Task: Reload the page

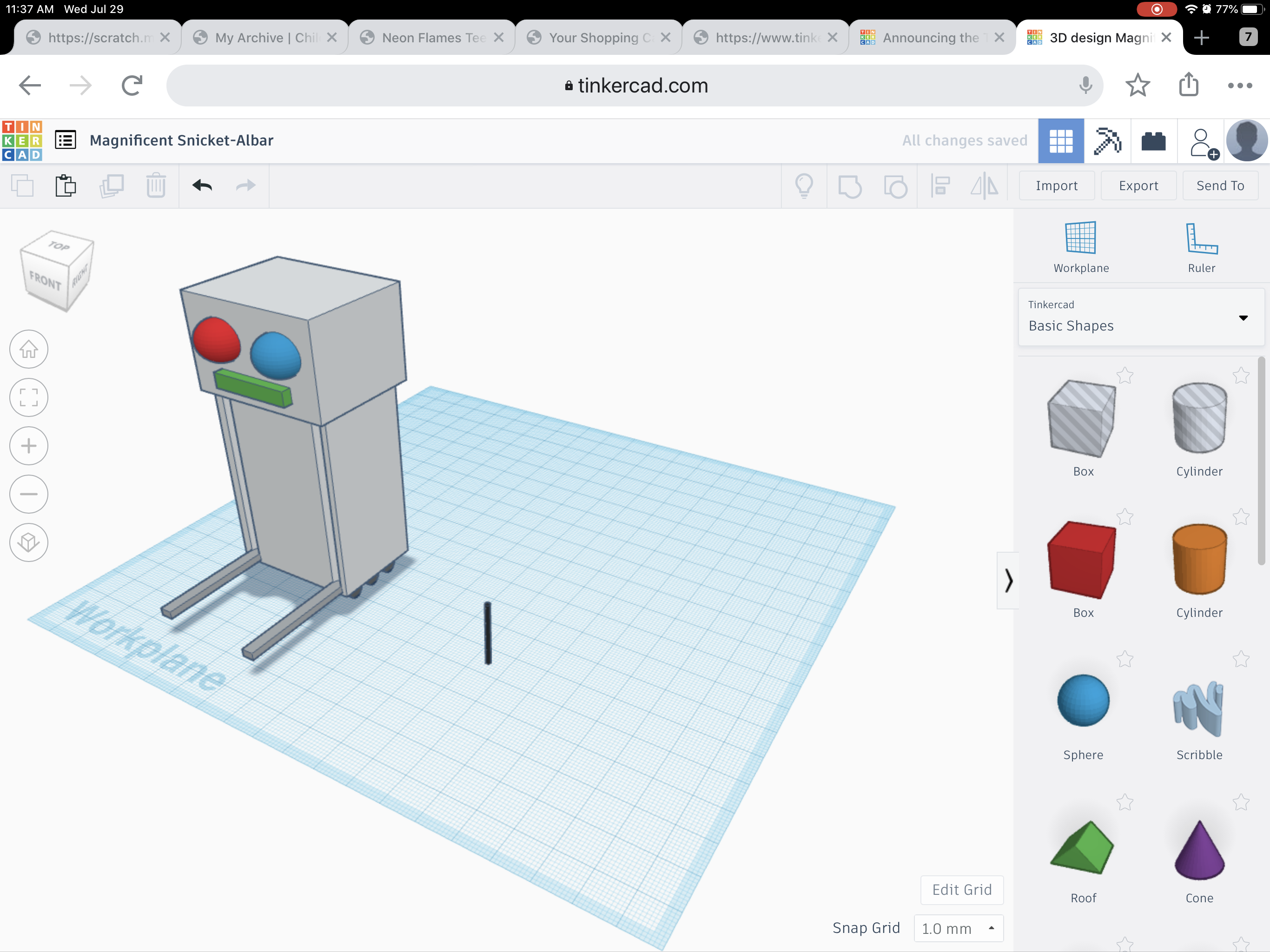Action: tap(132, 86)
